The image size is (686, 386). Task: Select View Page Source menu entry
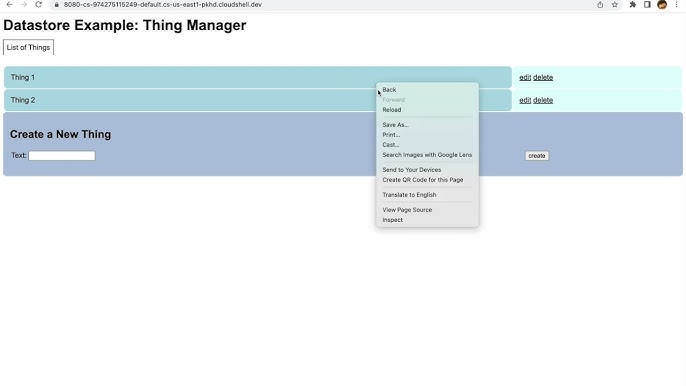pos(407,210)
